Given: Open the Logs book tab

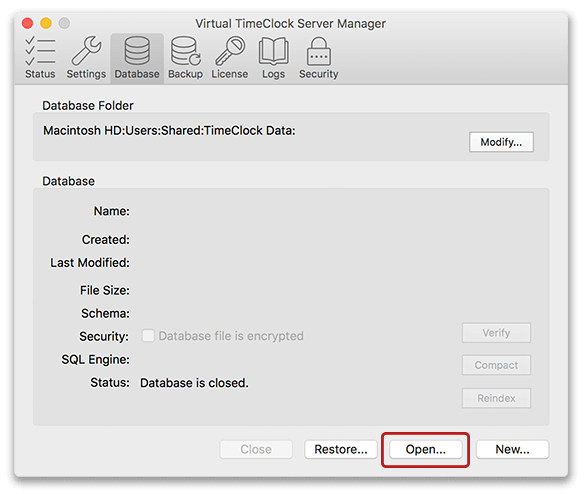Looking at the screenshot, I should tap(273, 58).
